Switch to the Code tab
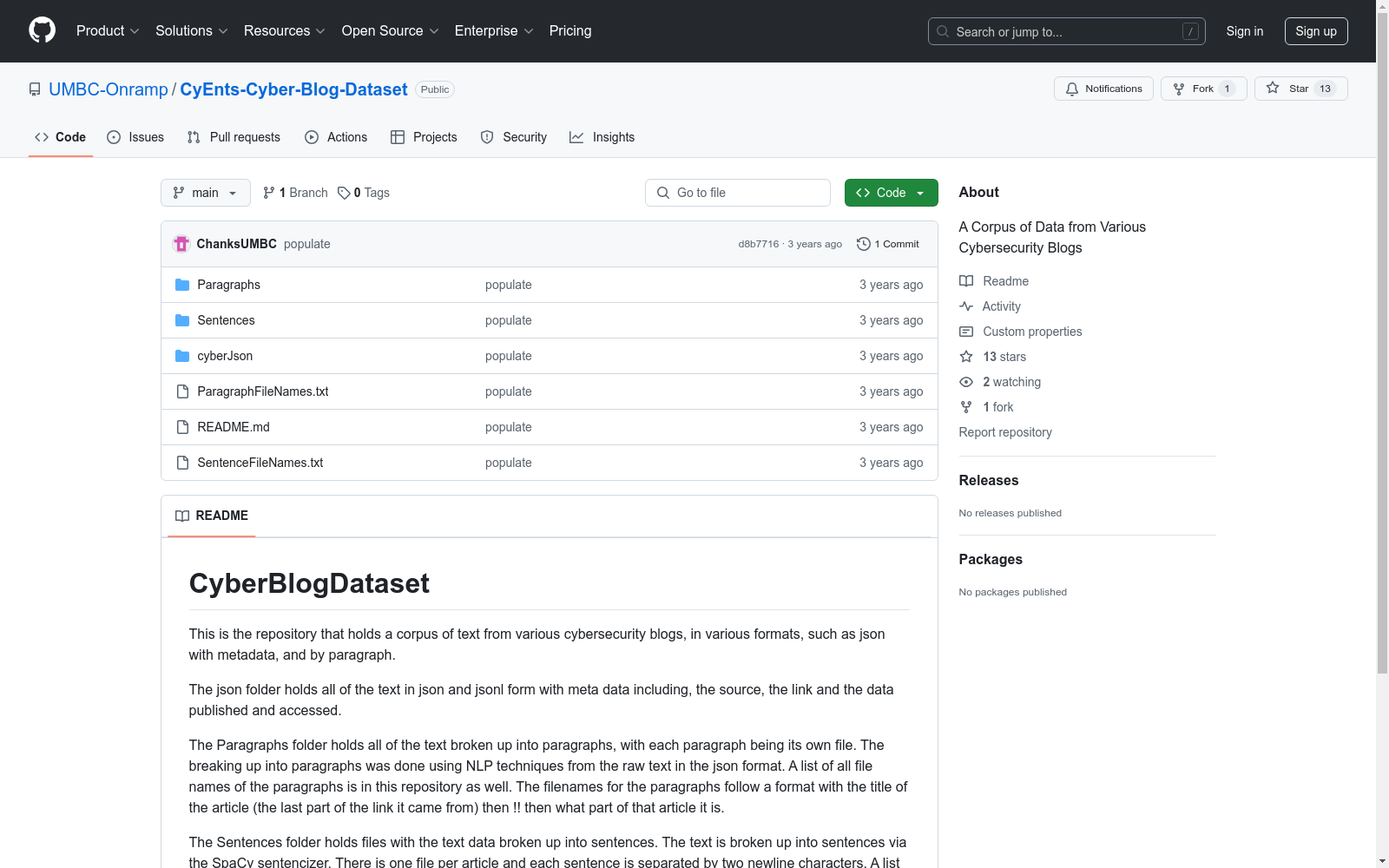Viewport: 1389px width, 868px height. coord(61,137)
